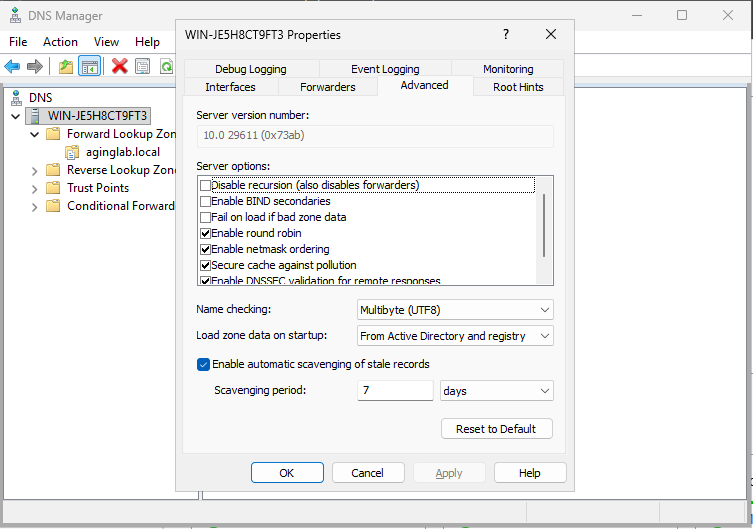Open the Help menu
Image resolution: width=753 pixels, height=529 pixels.
point(147,42)
